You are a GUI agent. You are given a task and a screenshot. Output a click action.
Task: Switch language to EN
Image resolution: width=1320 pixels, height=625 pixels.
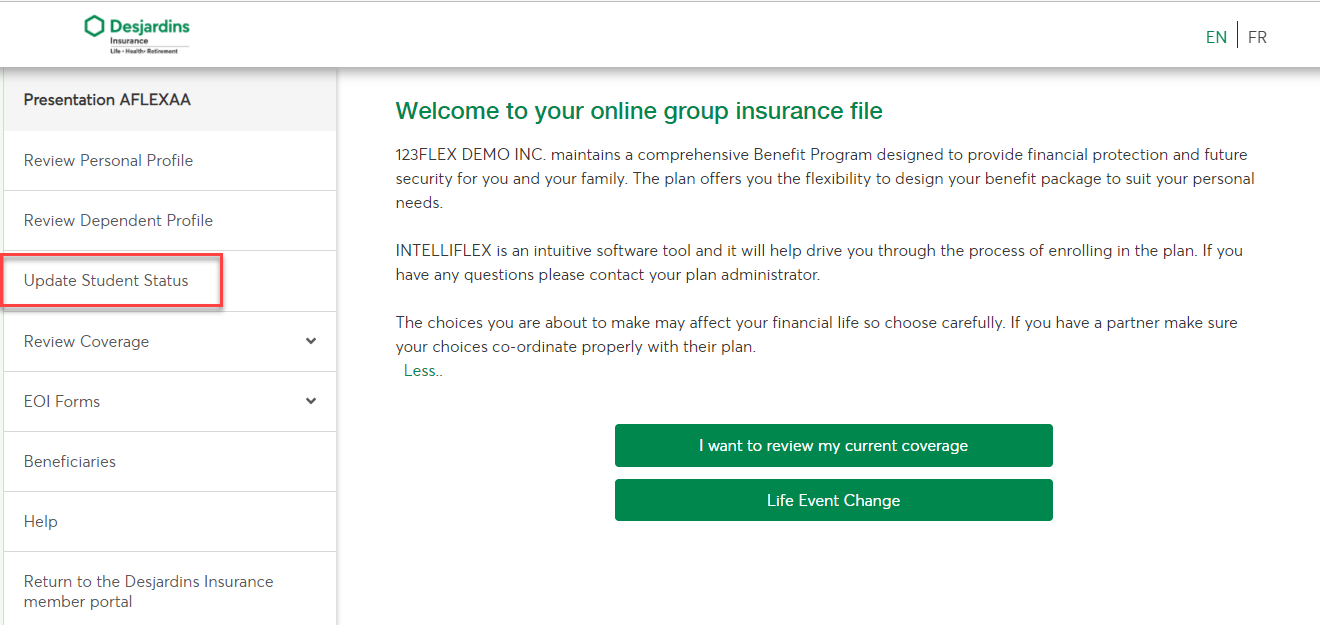click(x=1216, y=37)
